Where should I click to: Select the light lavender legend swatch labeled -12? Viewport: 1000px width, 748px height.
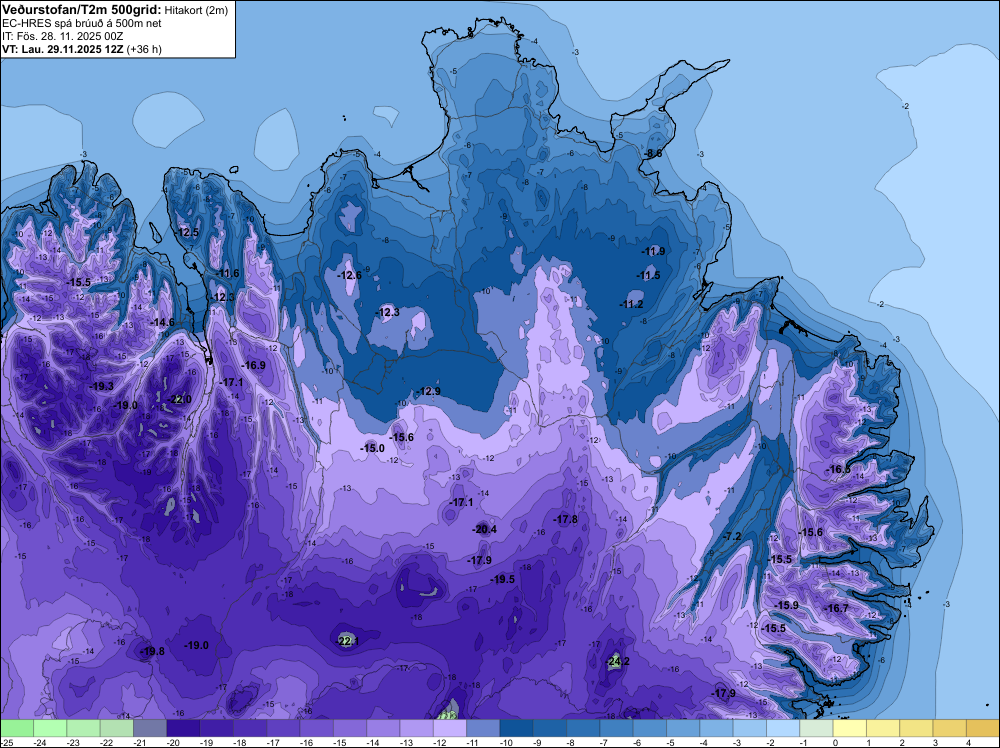pos(450,728)
